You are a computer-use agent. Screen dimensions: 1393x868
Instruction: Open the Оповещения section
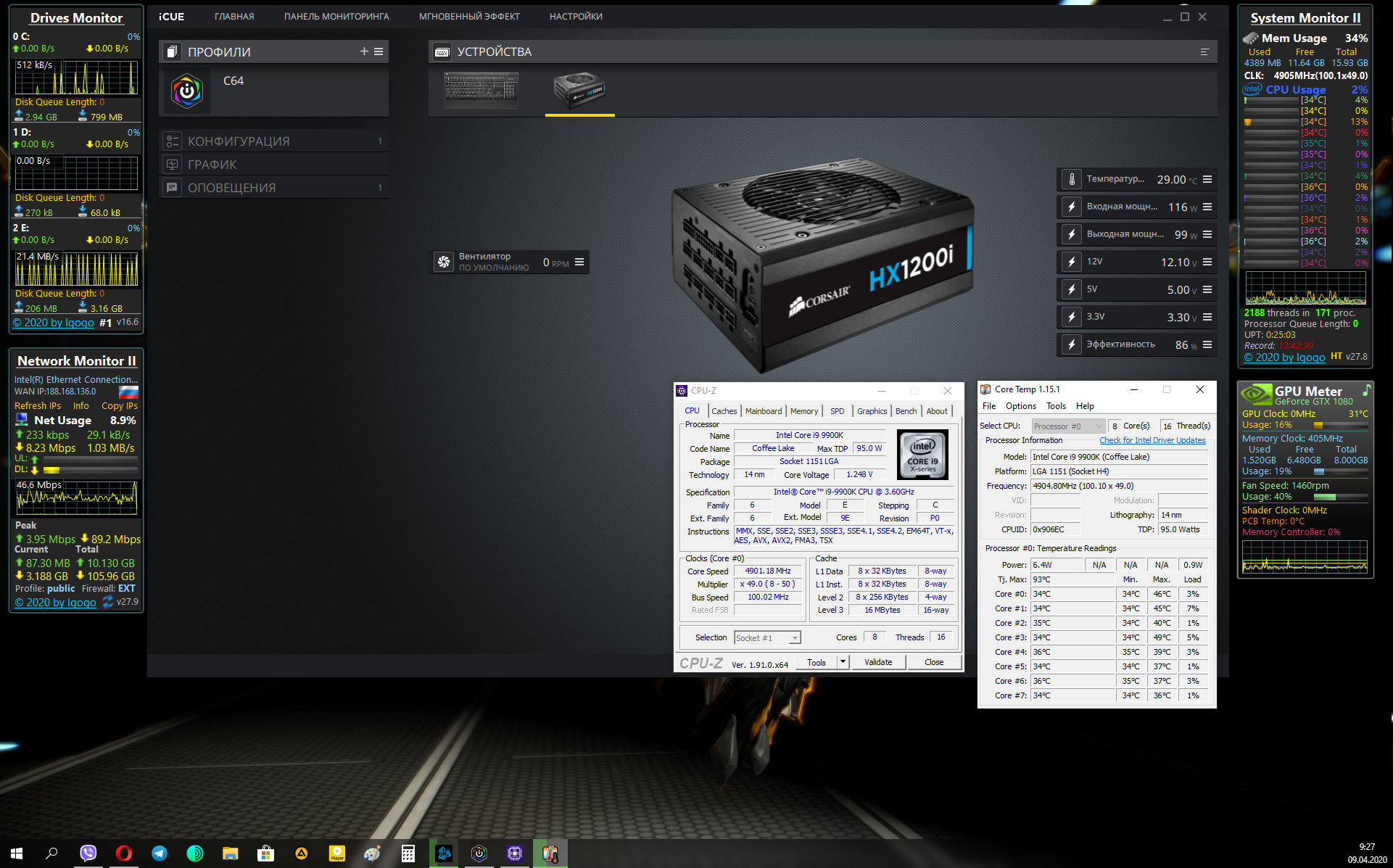(x=274, y=188)
